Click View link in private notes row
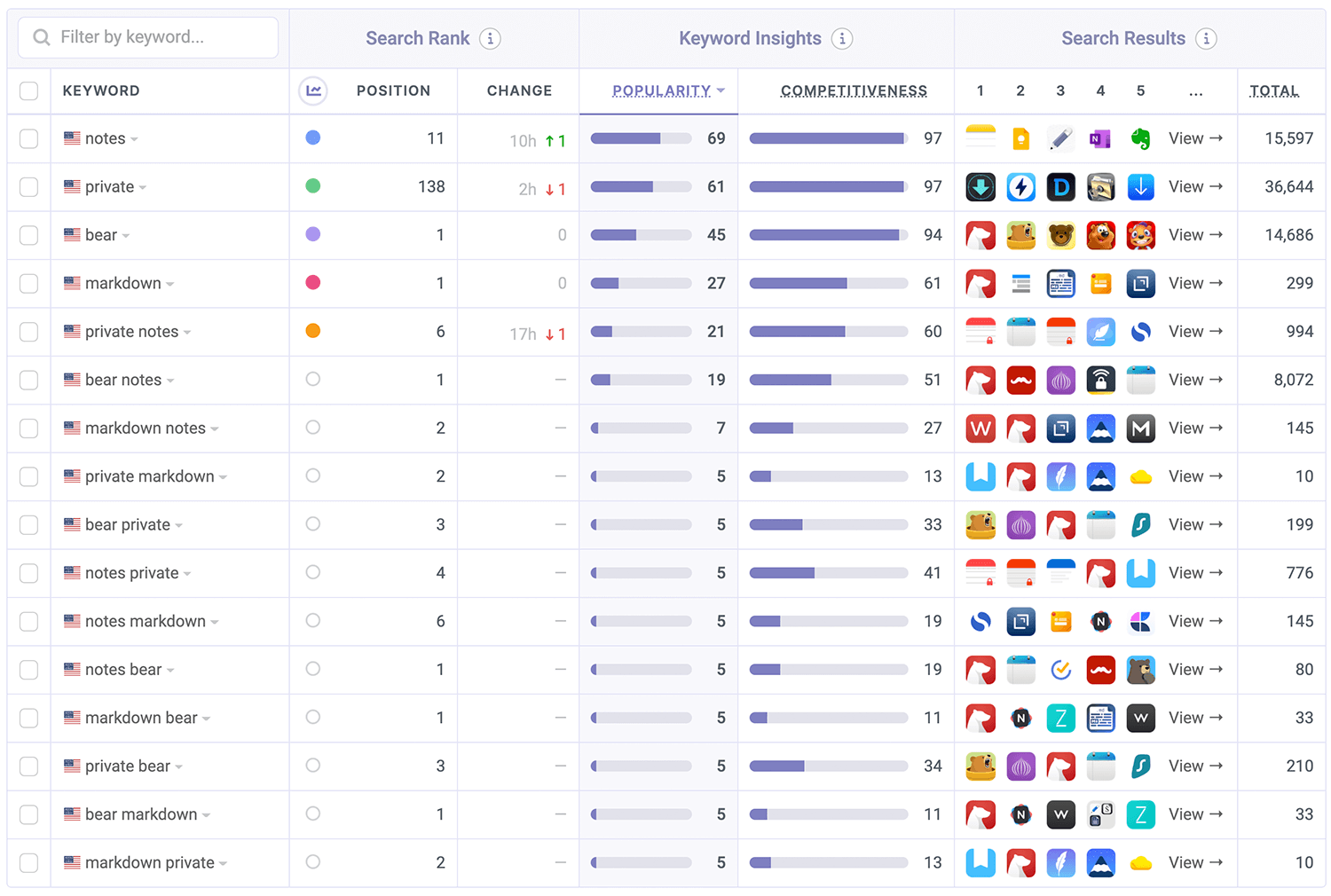The height and width of the screenshot is (896, 1331). pos(1195,332)
